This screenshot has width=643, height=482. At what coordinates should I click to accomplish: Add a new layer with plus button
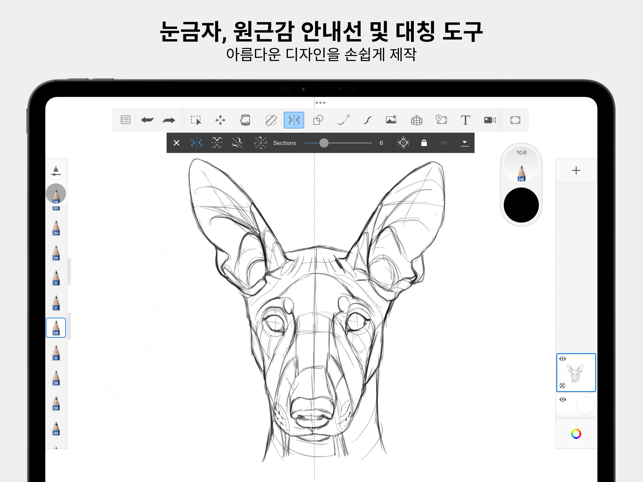[x=576, y=171]
